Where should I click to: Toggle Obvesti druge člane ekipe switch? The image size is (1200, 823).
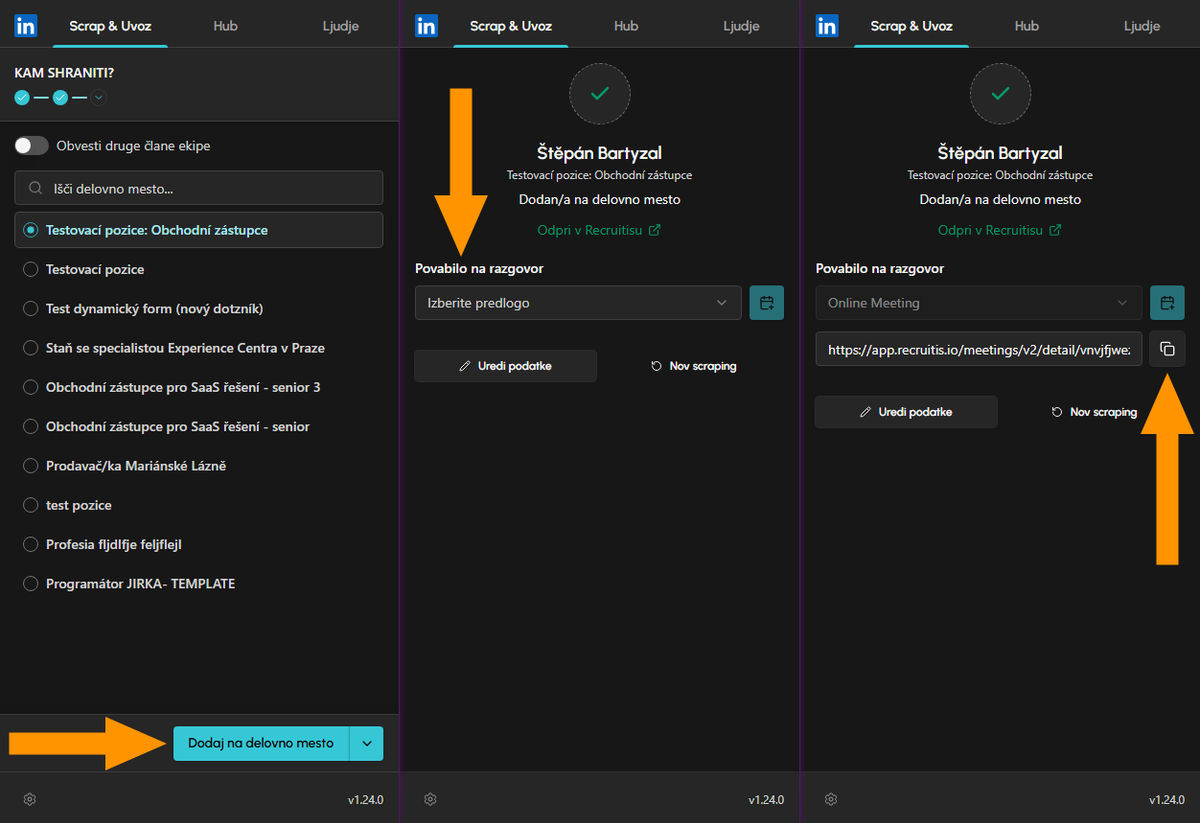(x=32, y=146)
